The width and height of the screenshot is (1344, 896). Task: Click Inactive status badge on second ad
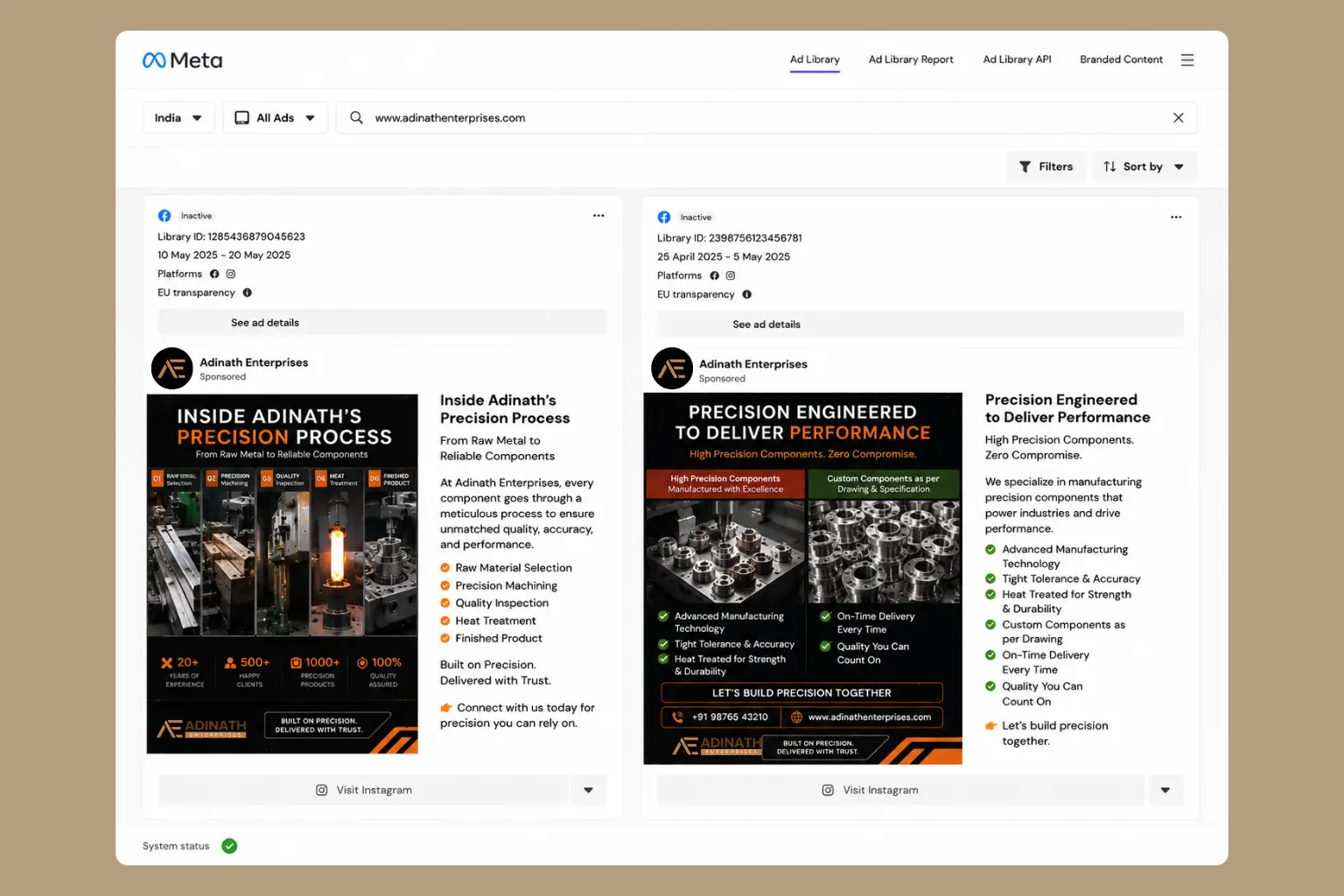tap(696, 217)
